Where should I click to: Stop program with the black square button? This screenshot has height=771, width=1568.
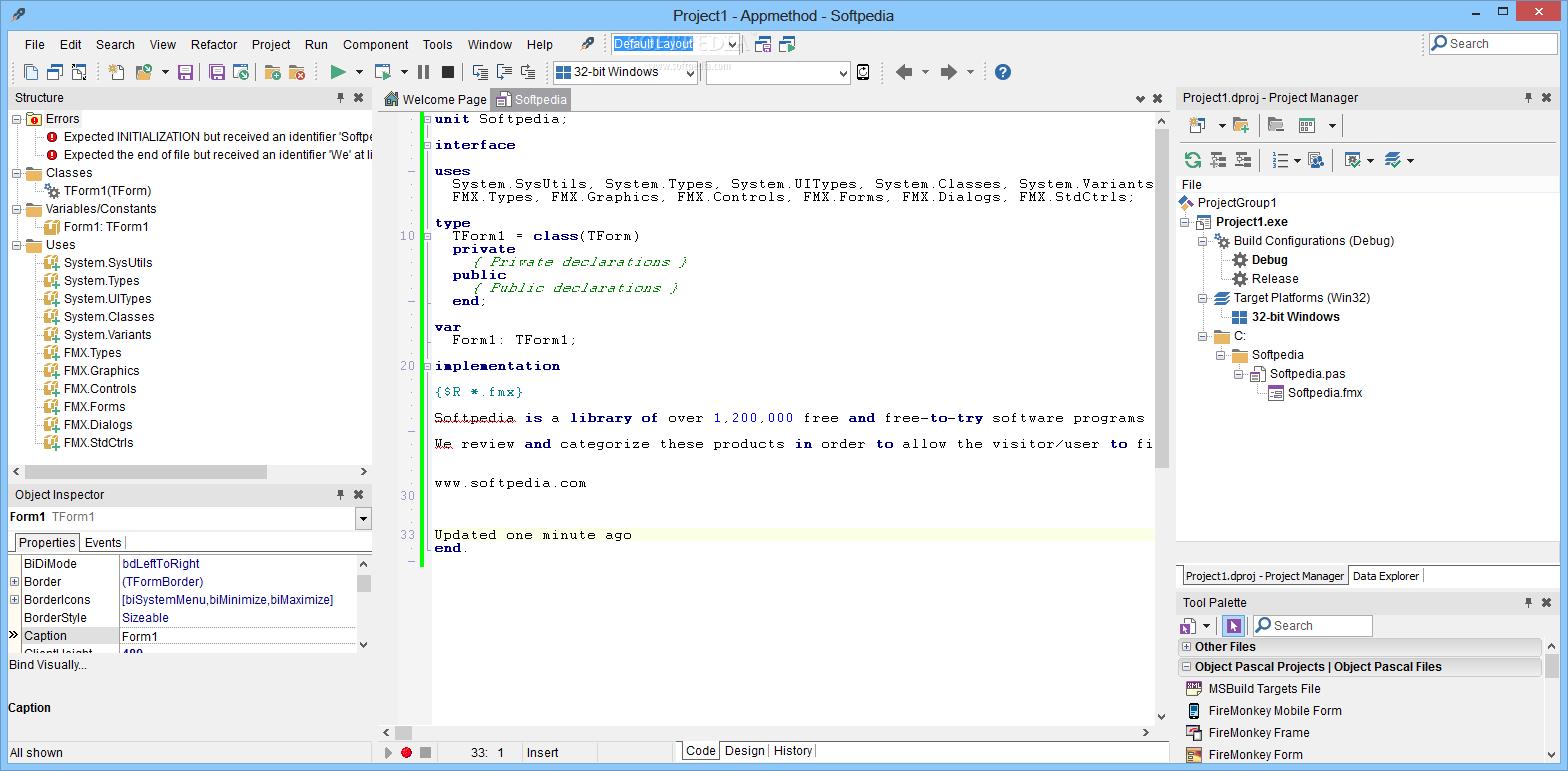click(448, 72)
